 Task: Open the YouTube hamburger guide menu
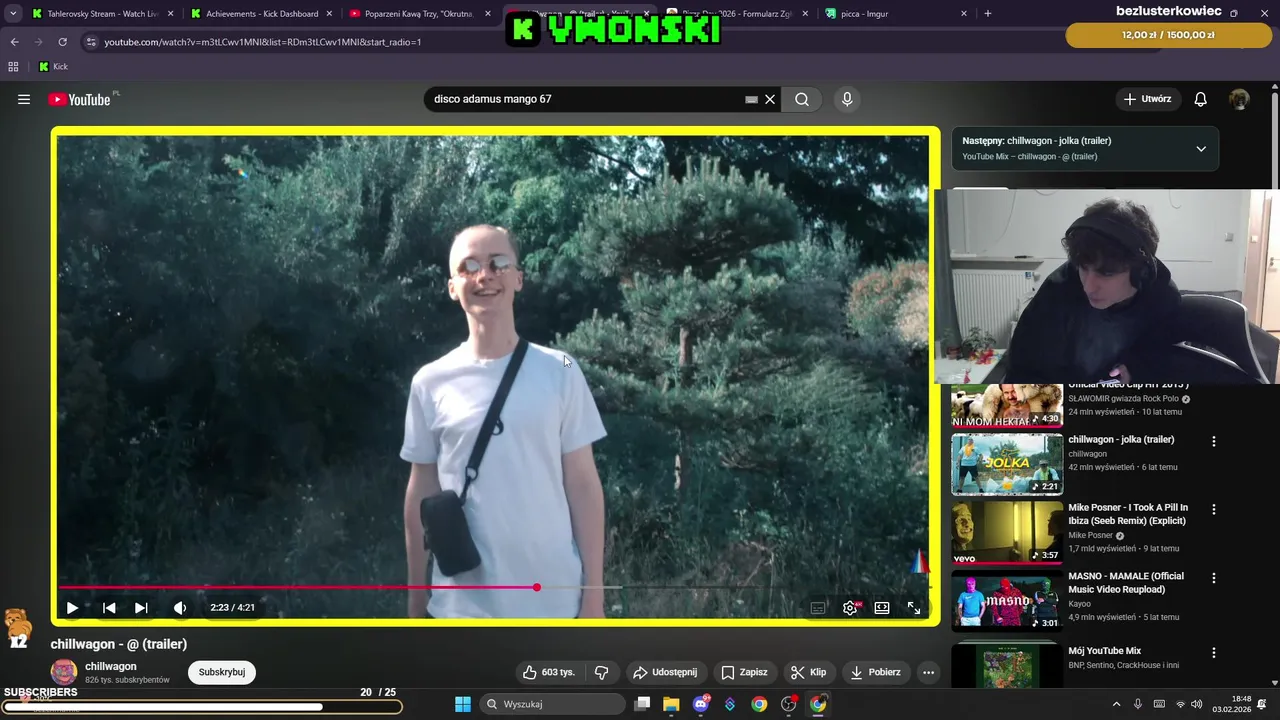24,99
